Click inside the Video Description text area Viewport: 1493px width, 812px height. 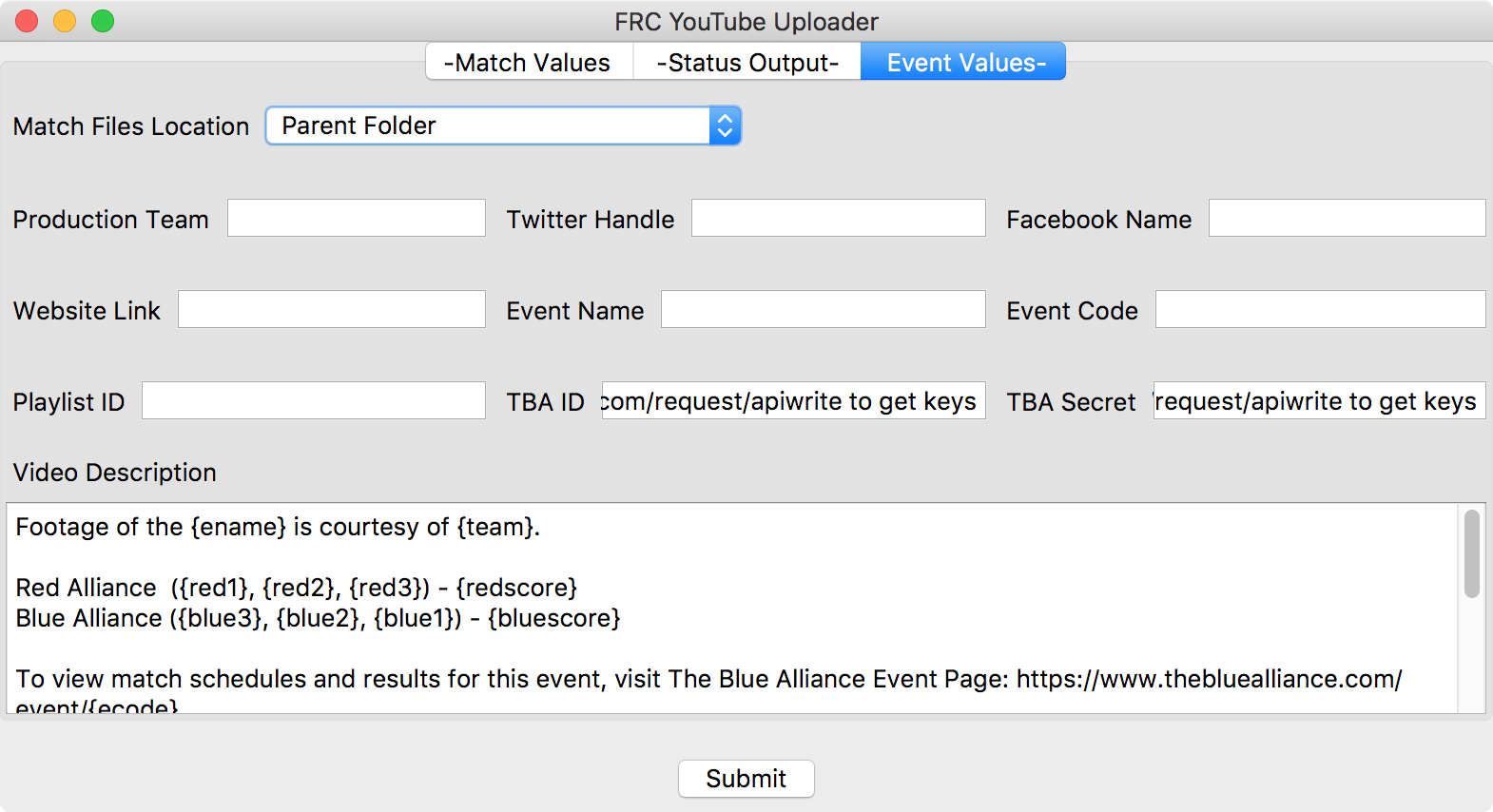pos(732,609)
